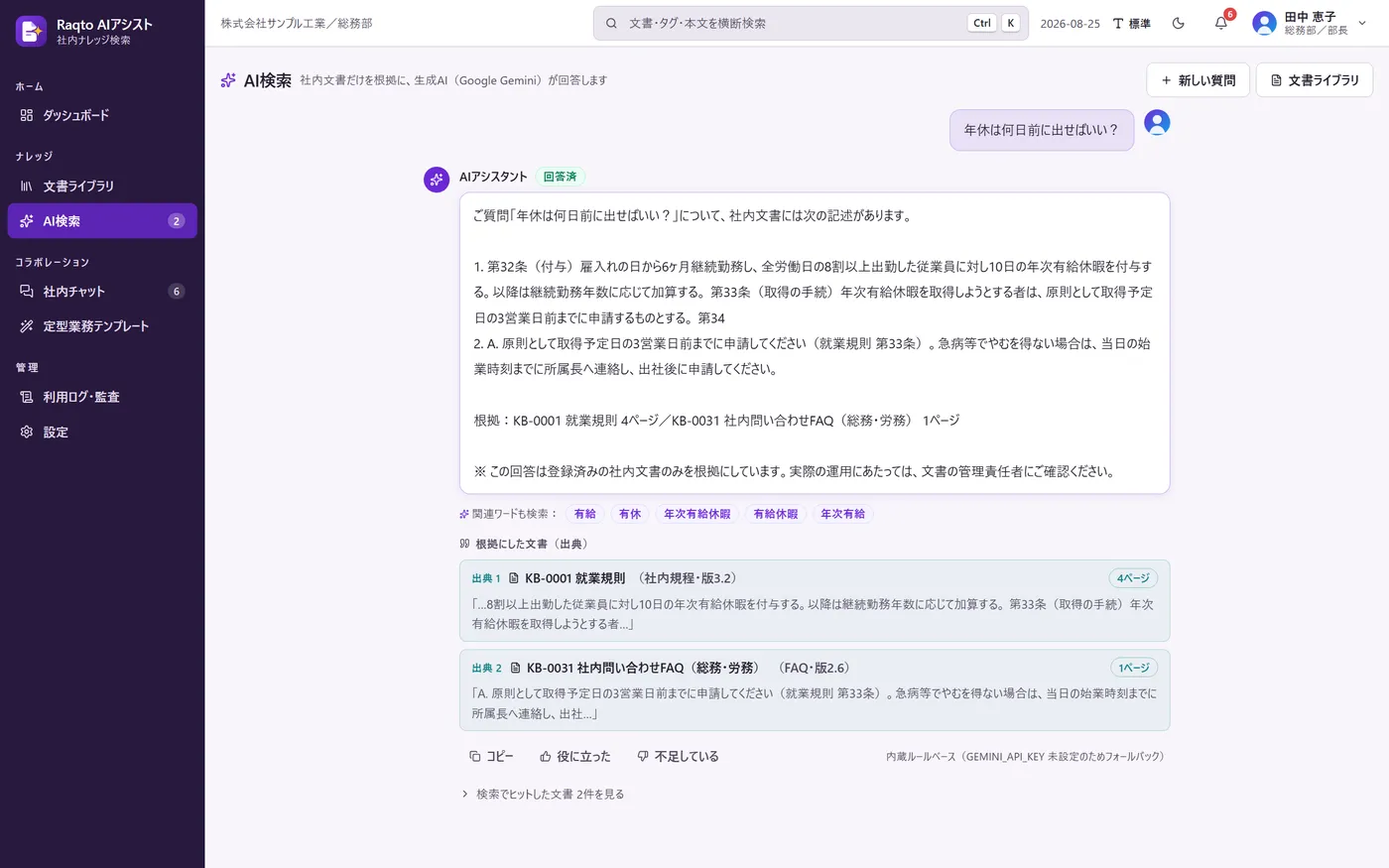Viewport: 1389px width, 868px height.
Task: Open 利用ログ・監査 in the sidebar
Action: point(102,397)
